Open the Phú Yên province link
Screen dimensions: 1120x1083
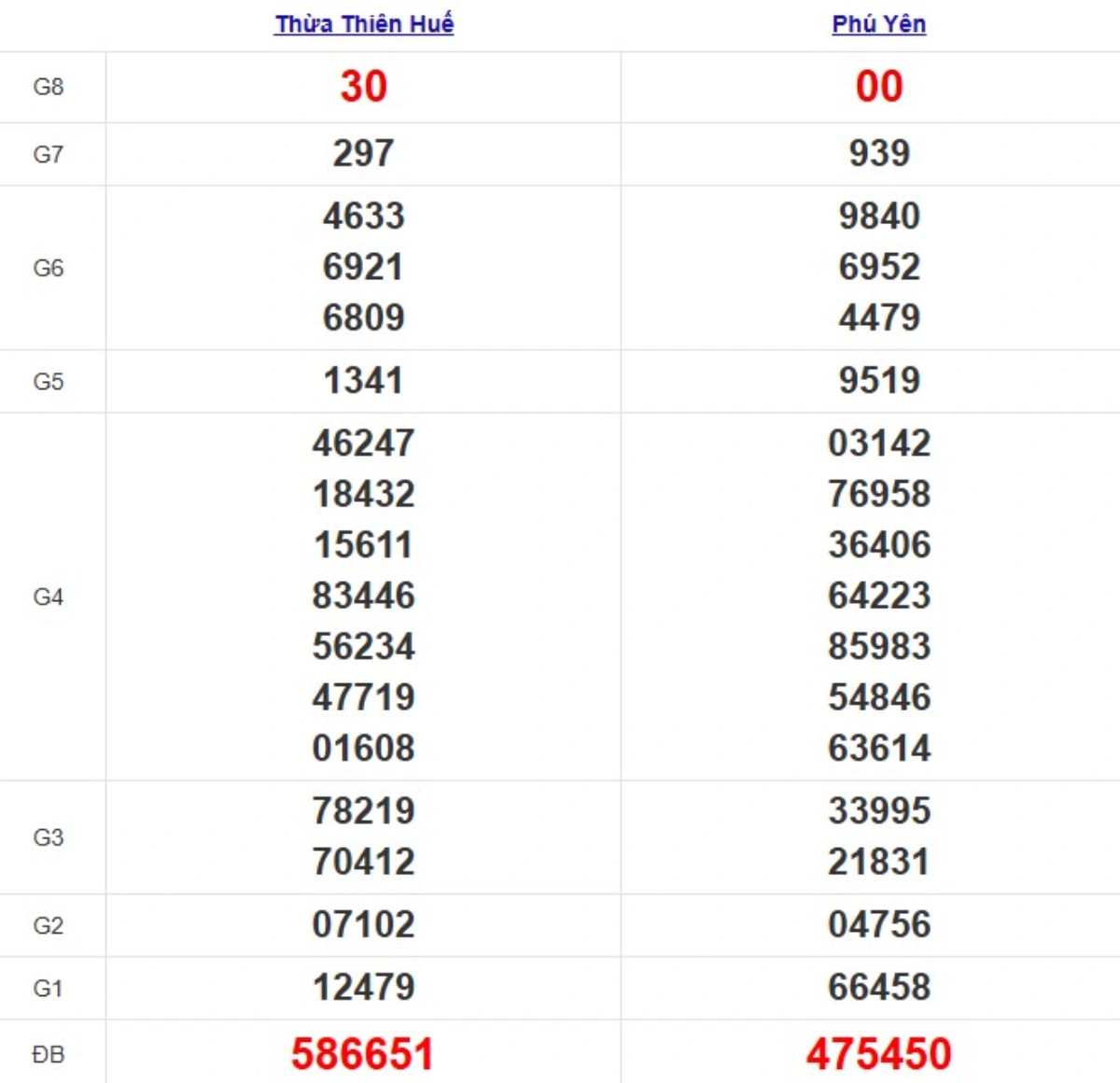(878, 24)
